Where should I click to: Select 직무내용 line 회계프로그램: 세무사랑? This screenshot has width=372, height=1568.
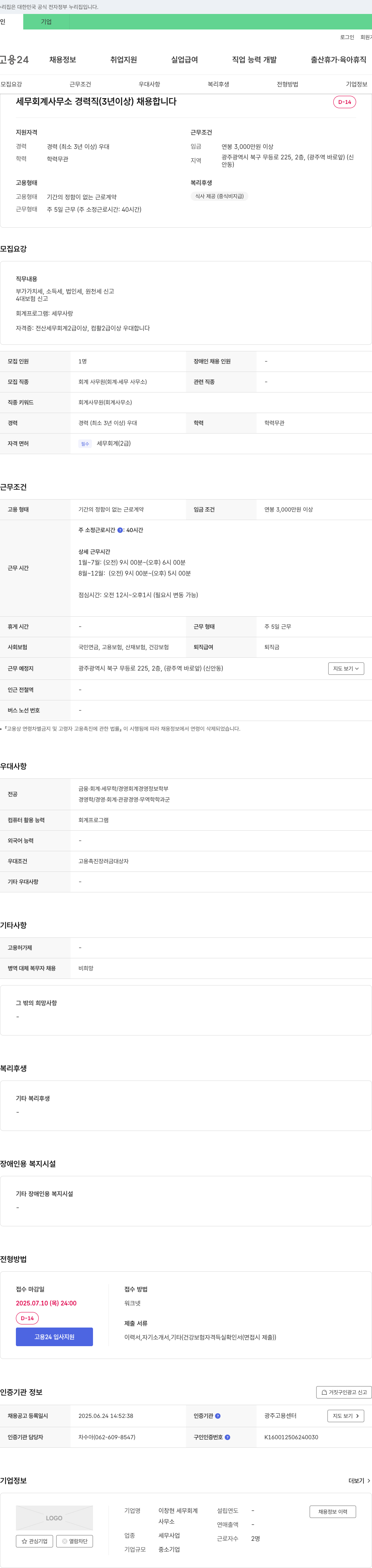click(x=45, y=313)
